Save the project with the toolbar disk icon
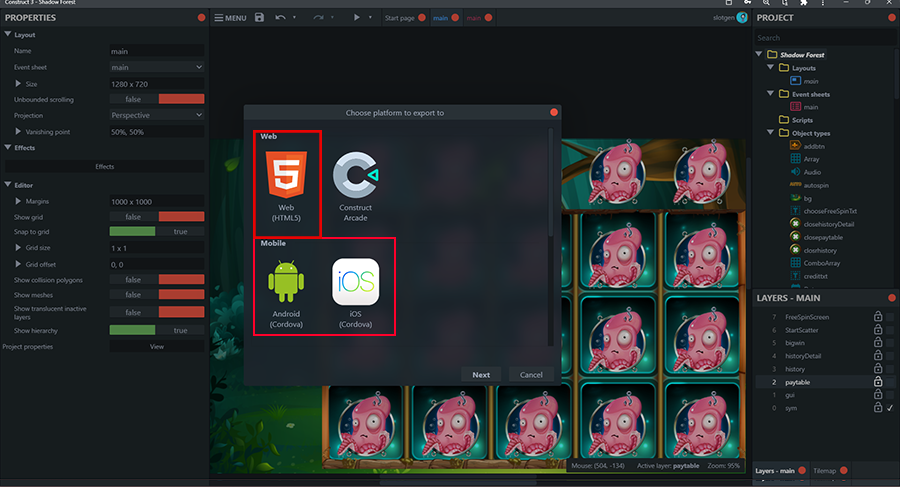Screen dimensions: 900x489 259,18
